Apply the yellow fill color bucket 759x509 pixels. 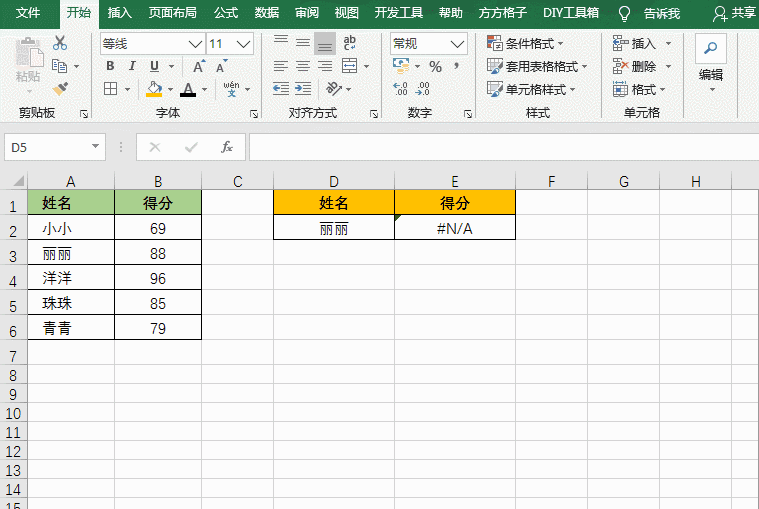tap(154, 89)
